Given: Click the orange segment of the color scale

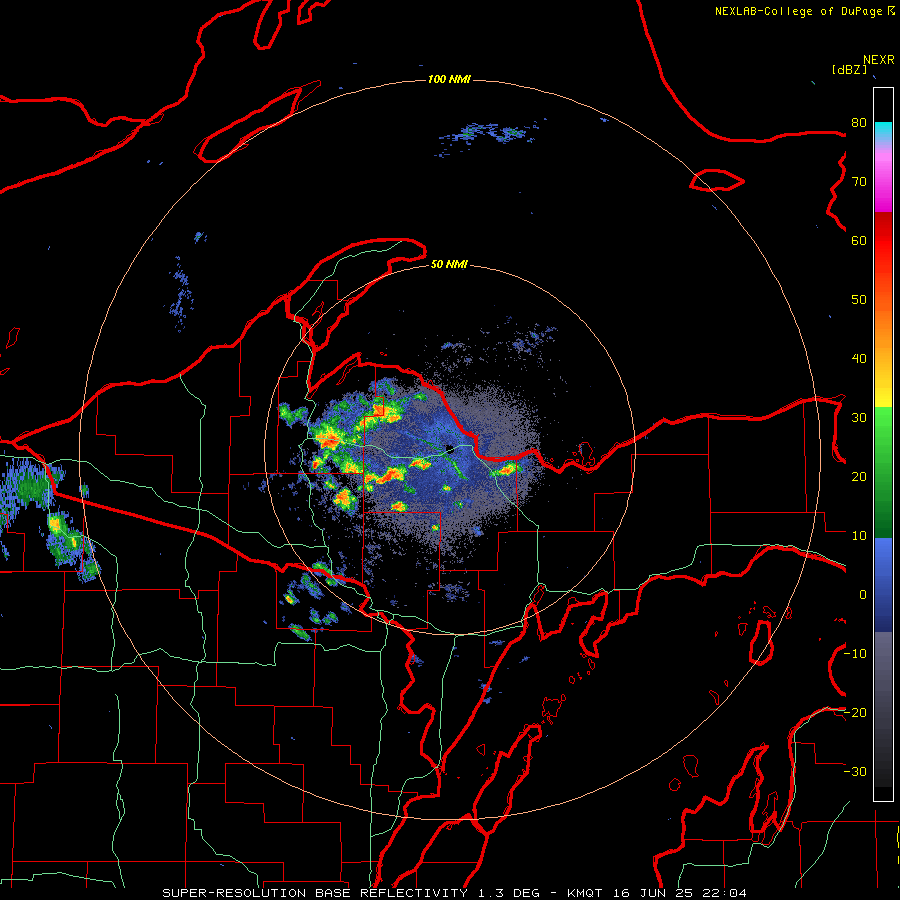Looking at the screenshot, I should click(883, 327).
